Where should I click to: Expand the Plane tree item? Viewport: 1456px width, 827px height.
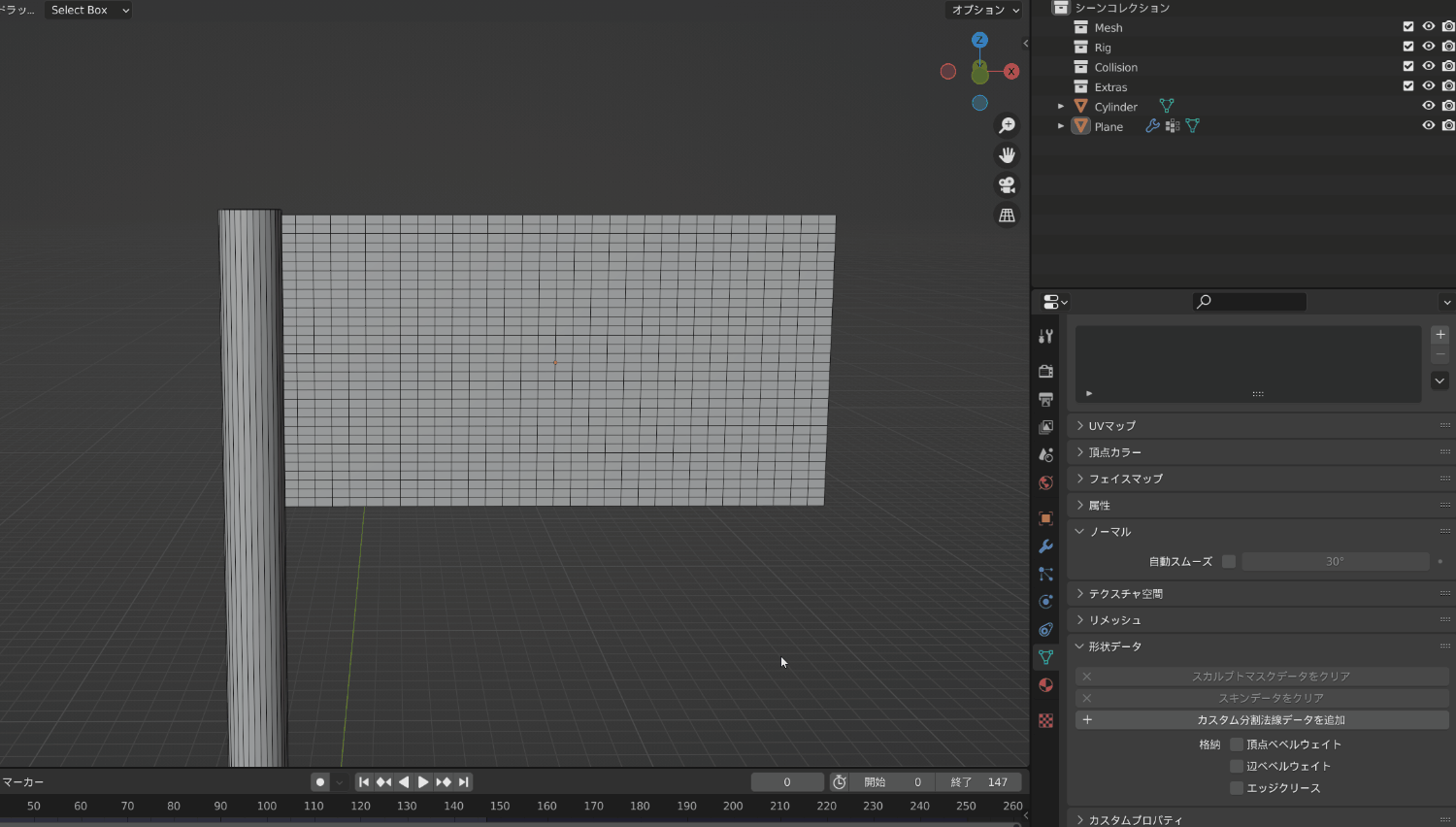pos(1061,126)
